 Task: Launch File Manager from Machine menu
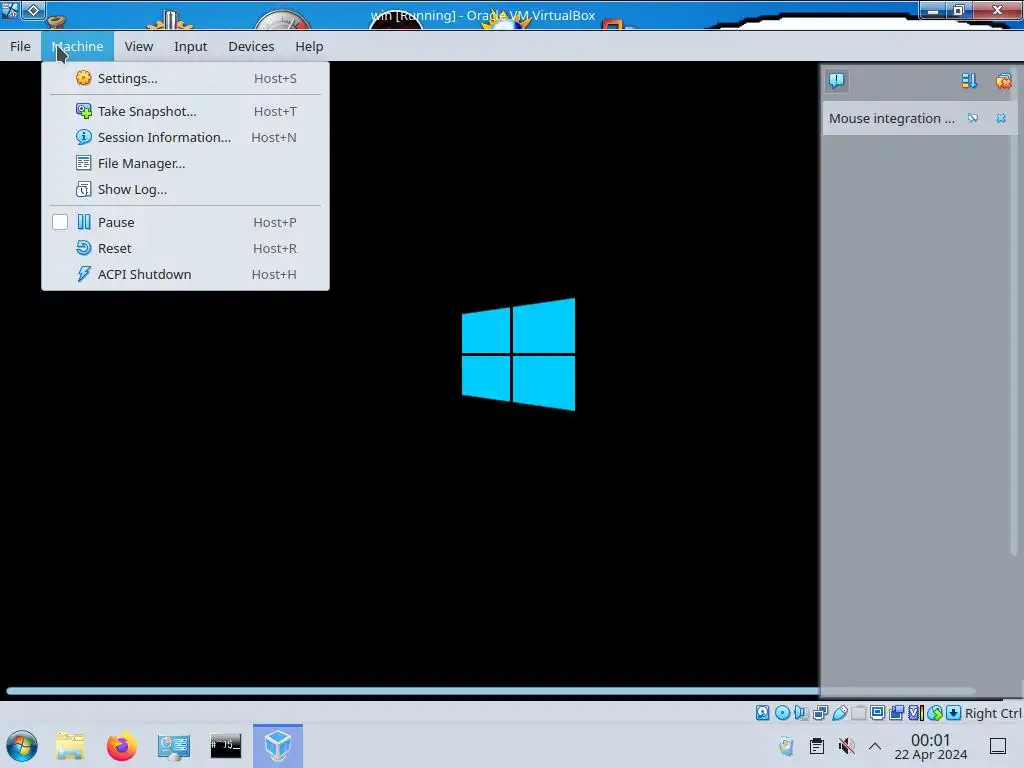click(185, 163)
